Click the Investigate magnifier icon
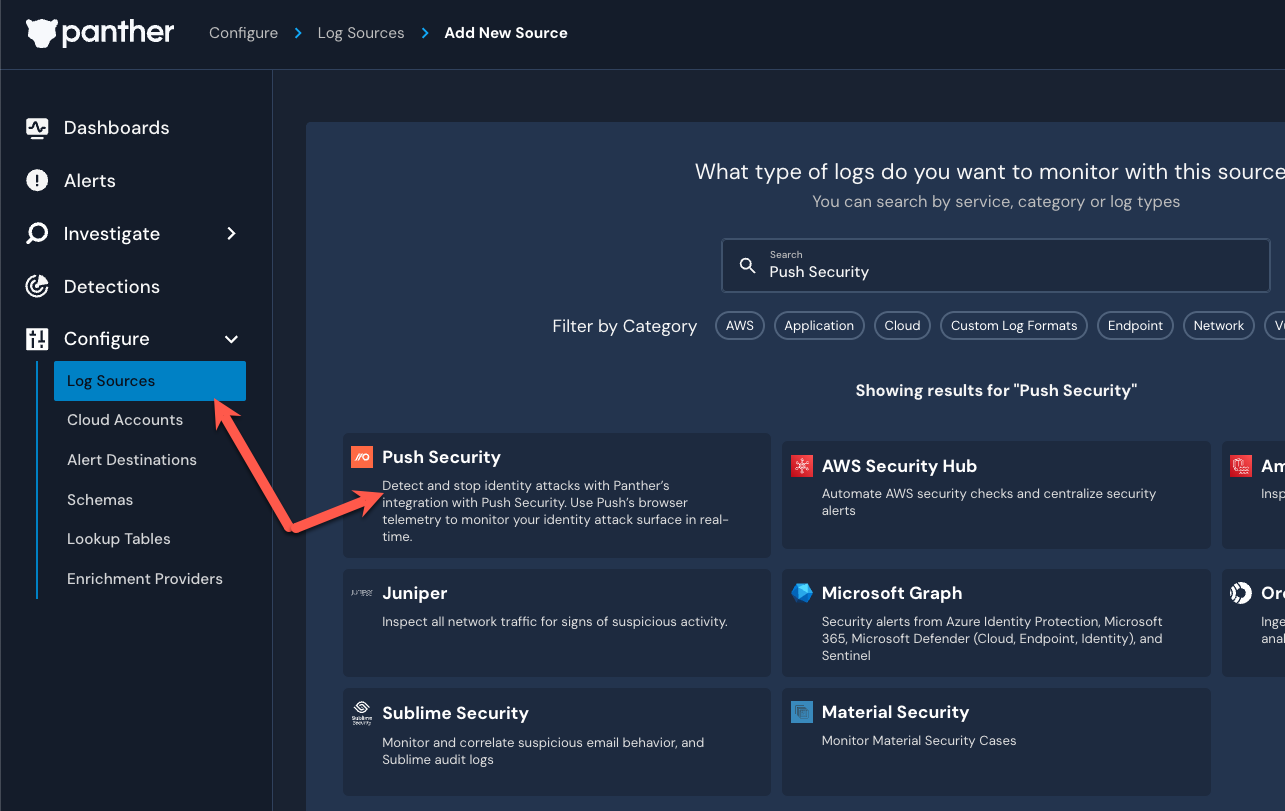 [37, 234]
